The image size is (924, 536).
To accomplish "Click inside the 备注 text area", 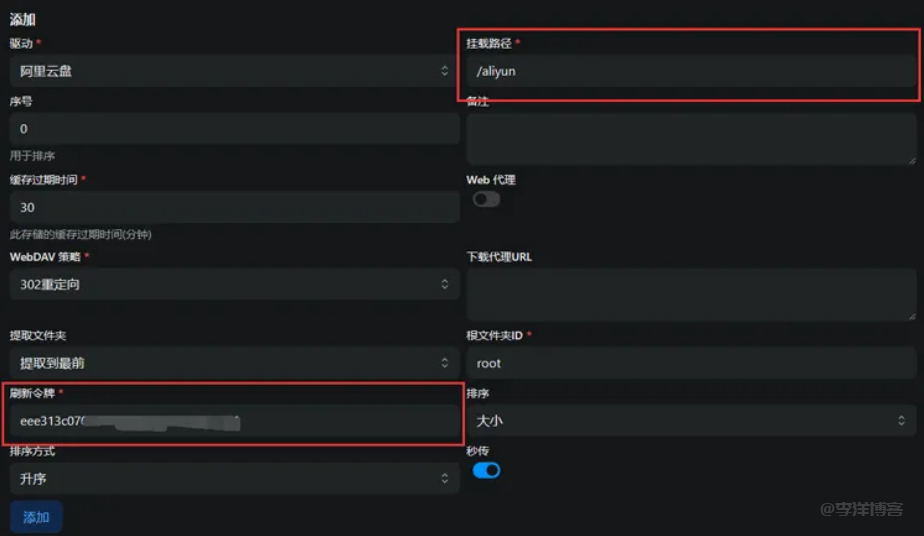I will coord(690,138).
